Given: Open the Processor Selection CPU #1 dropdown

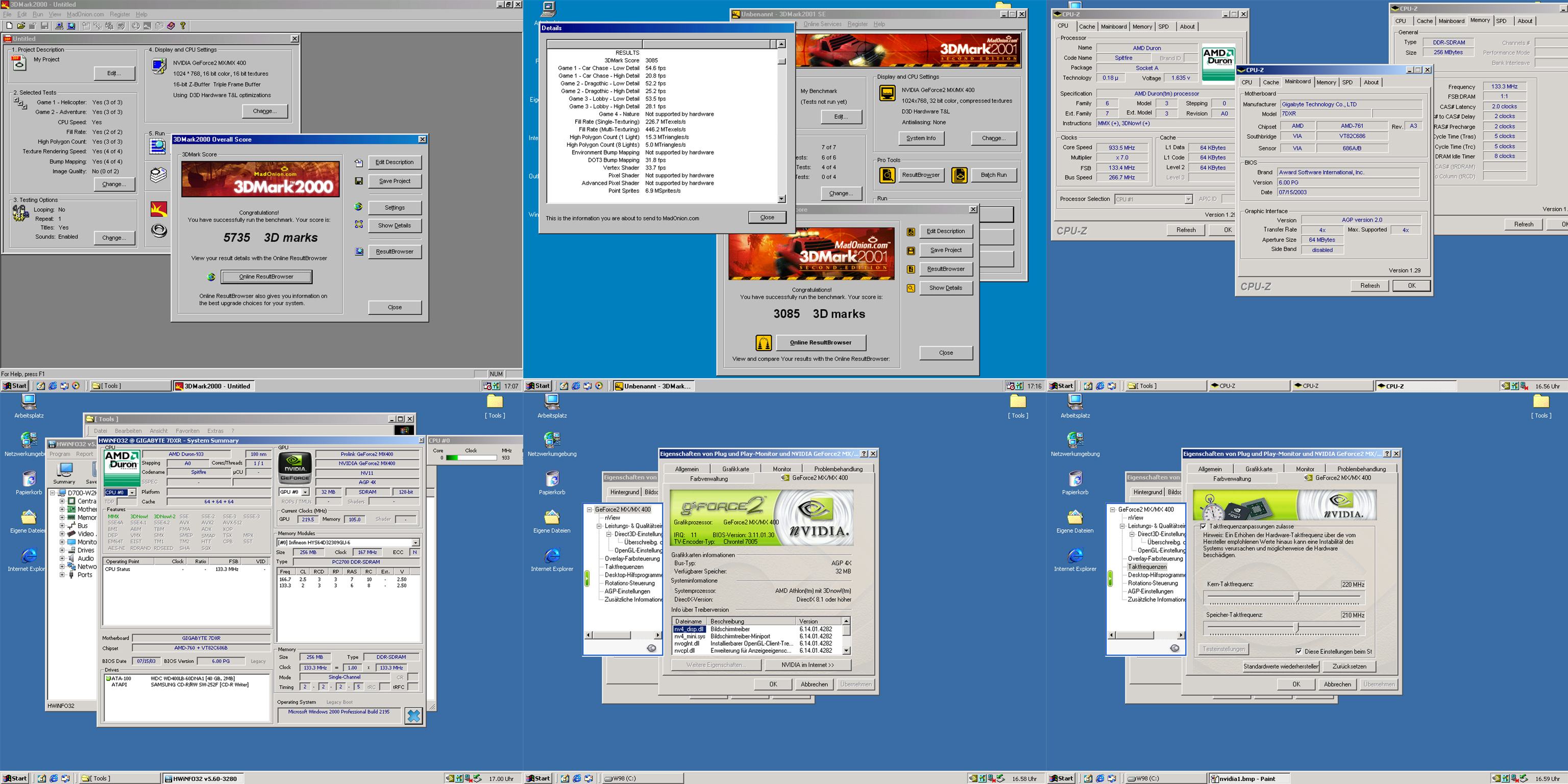Looking at the screenshot, I should pos(1188,200).
